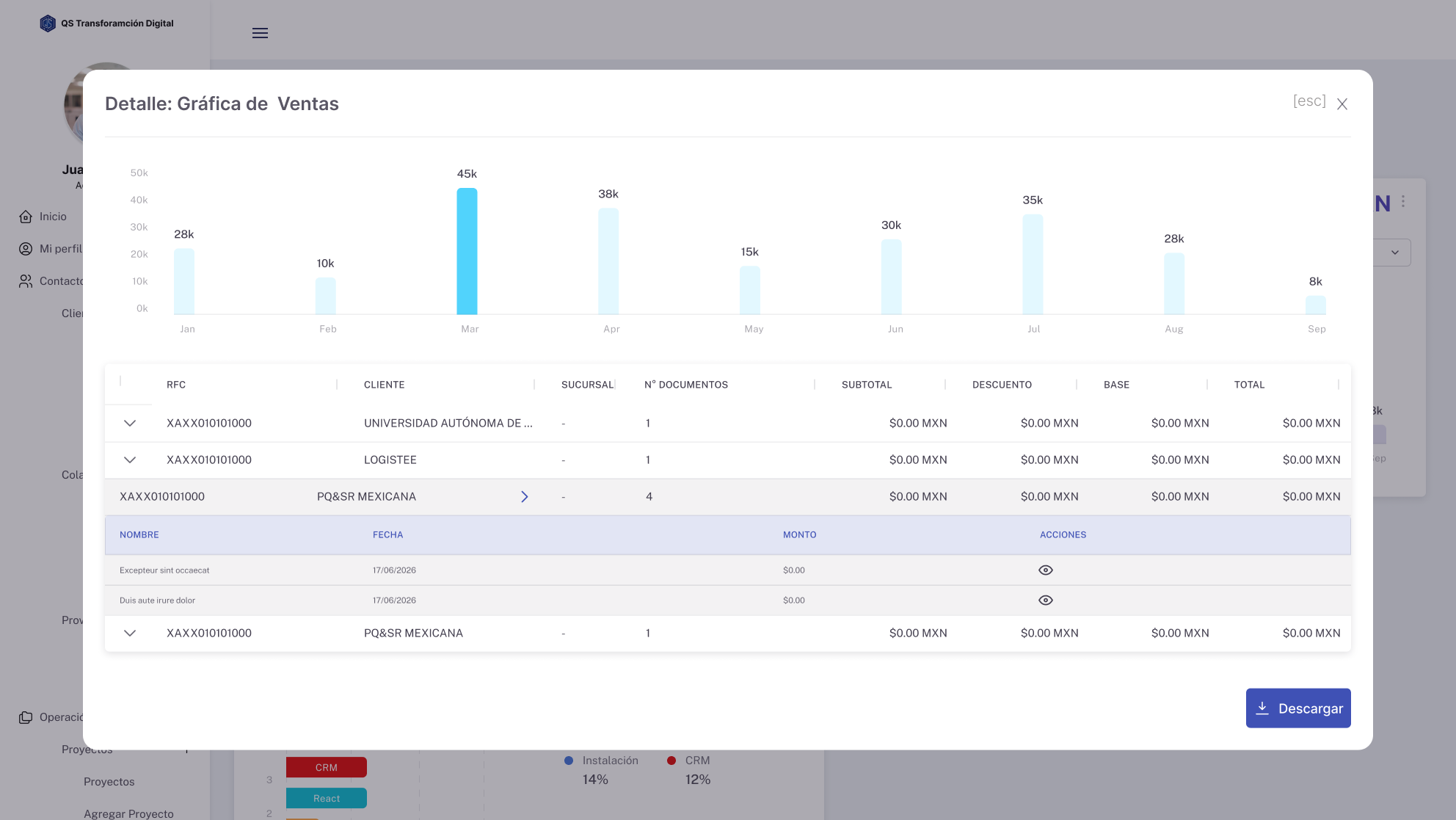Click the Operaciones folder icon in sidebar

[26, 717]
